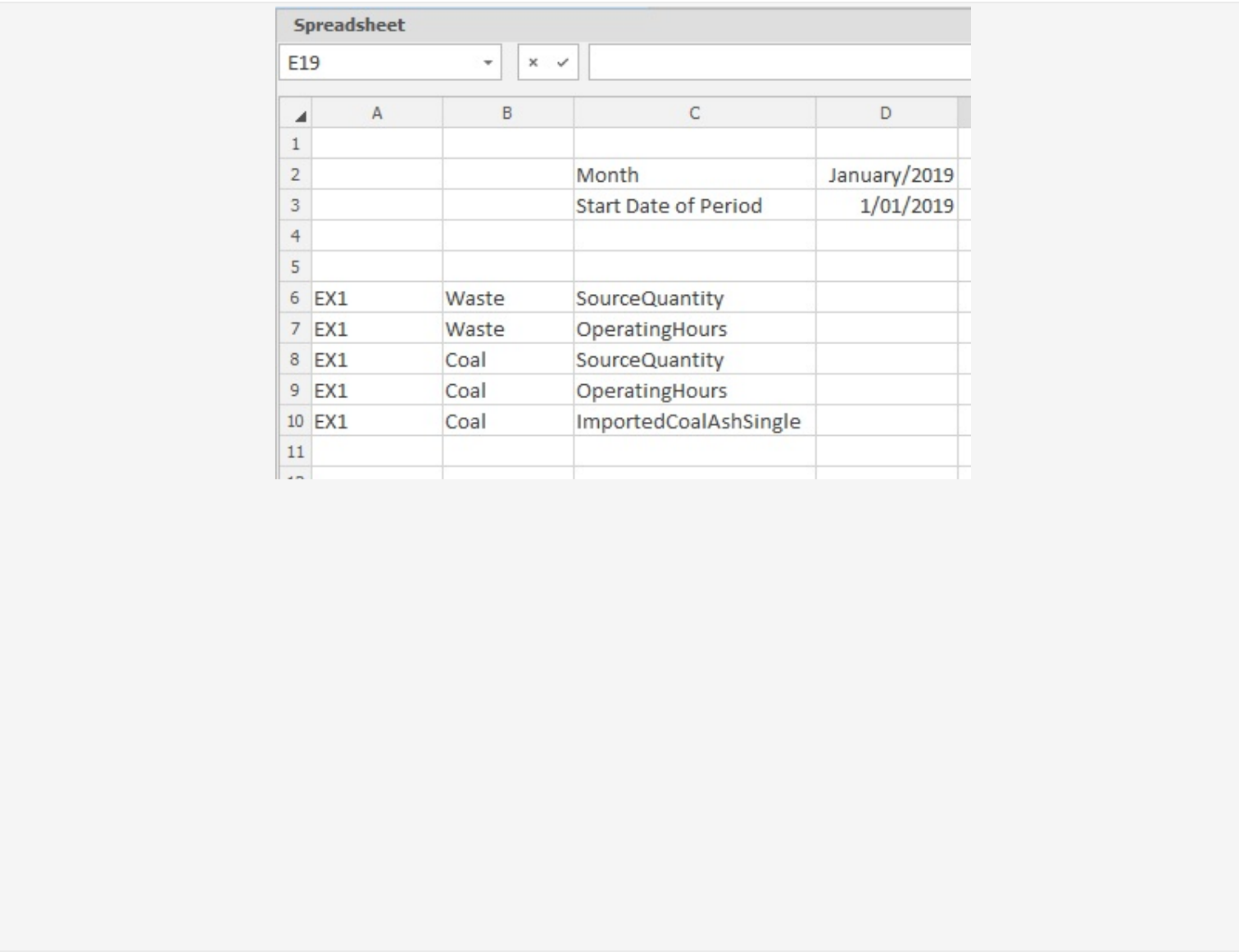
Task: Open the Name Box dropdown arrow
Action: [x=487, y=62]
